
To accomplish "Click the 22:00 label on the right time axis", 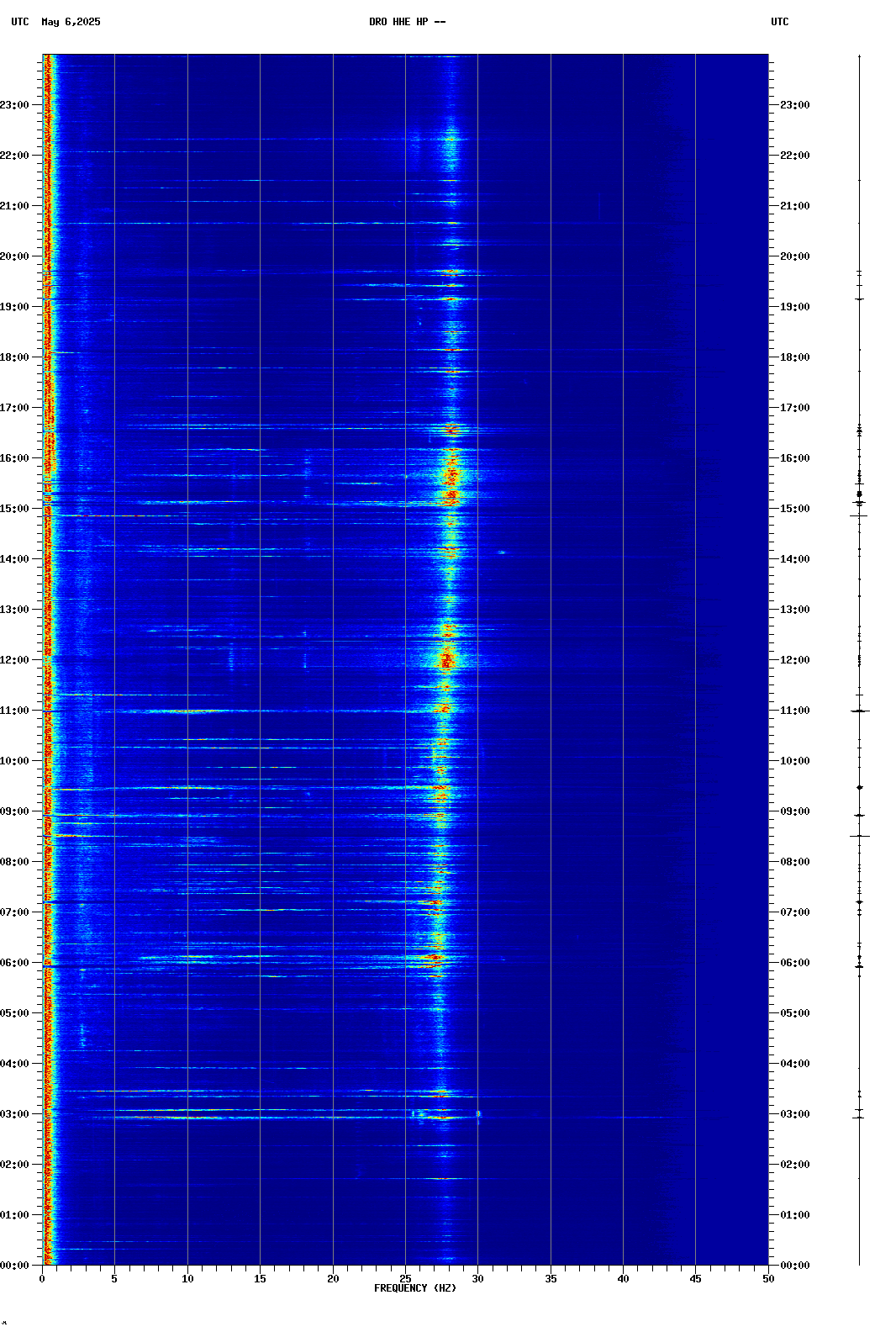I will [795, 156].
